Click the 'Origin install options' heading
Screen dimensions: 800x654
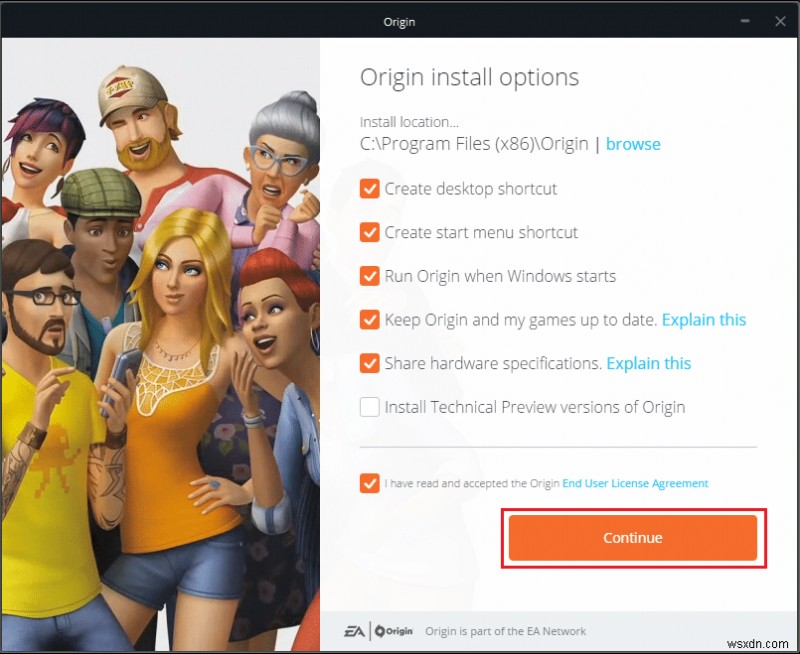469,77
